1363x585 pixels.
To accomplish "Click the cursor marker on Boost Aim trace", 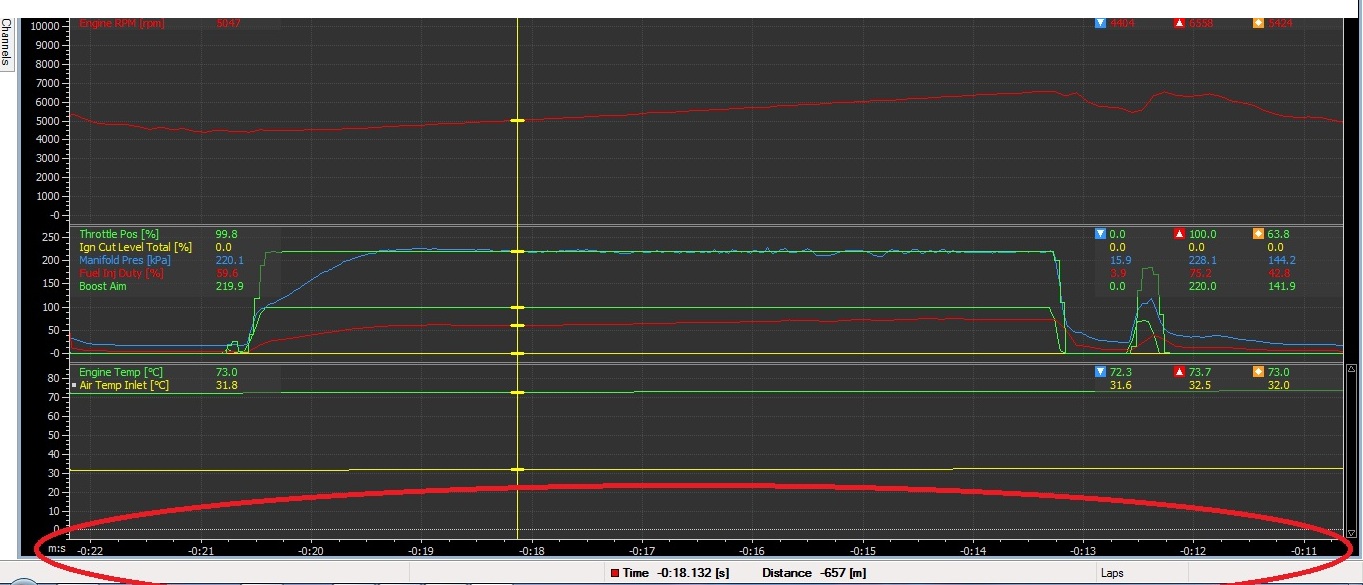I will [x=517, y=252].
